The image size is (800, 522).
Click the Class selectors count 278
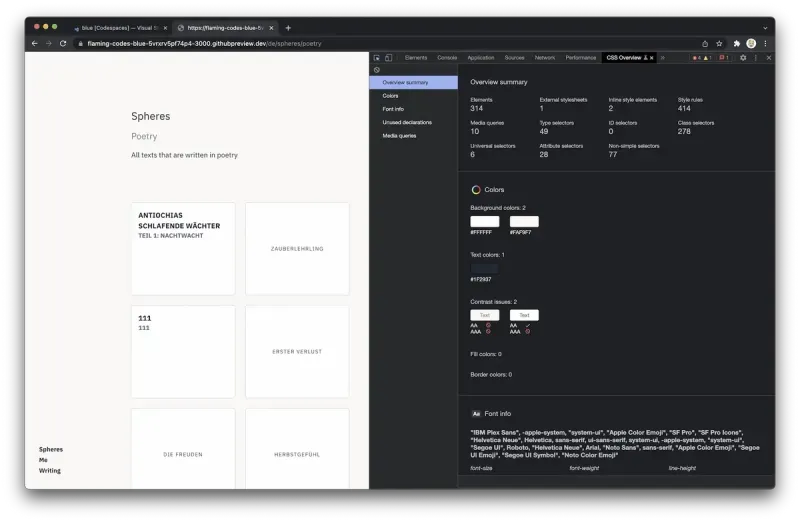684,131
